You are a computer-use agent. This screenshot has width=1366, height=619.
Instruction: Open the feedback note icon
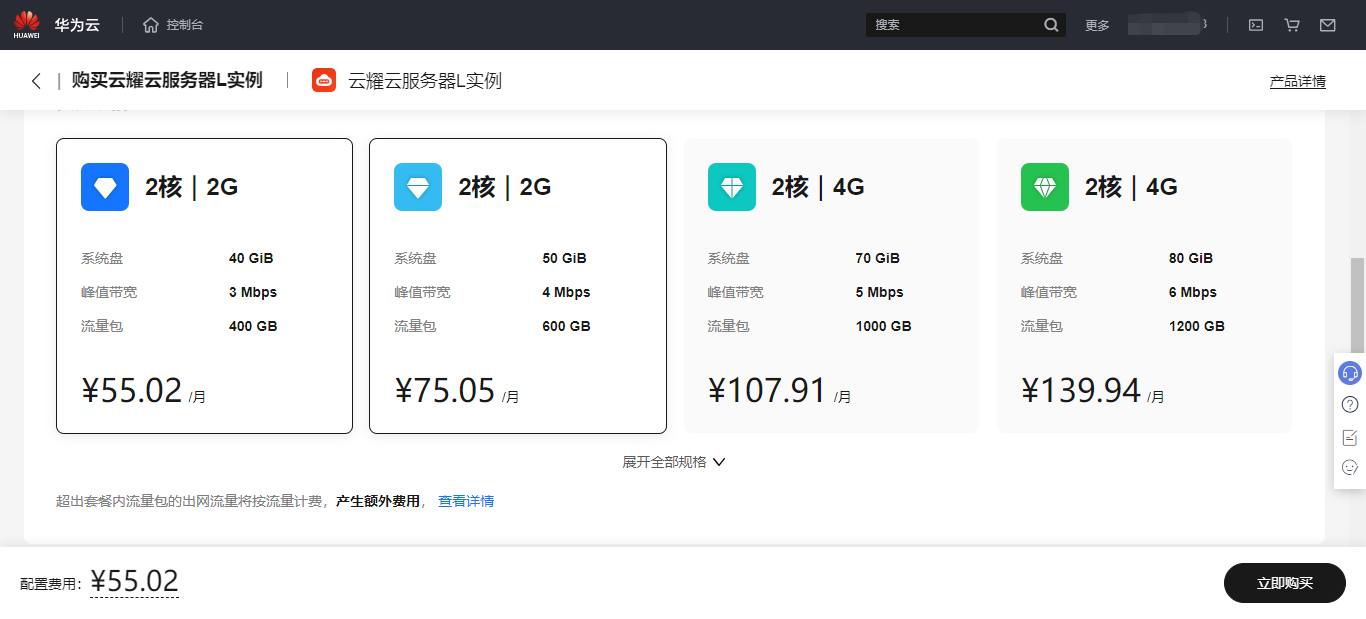pyautogui.click(x=1350, y=437)
